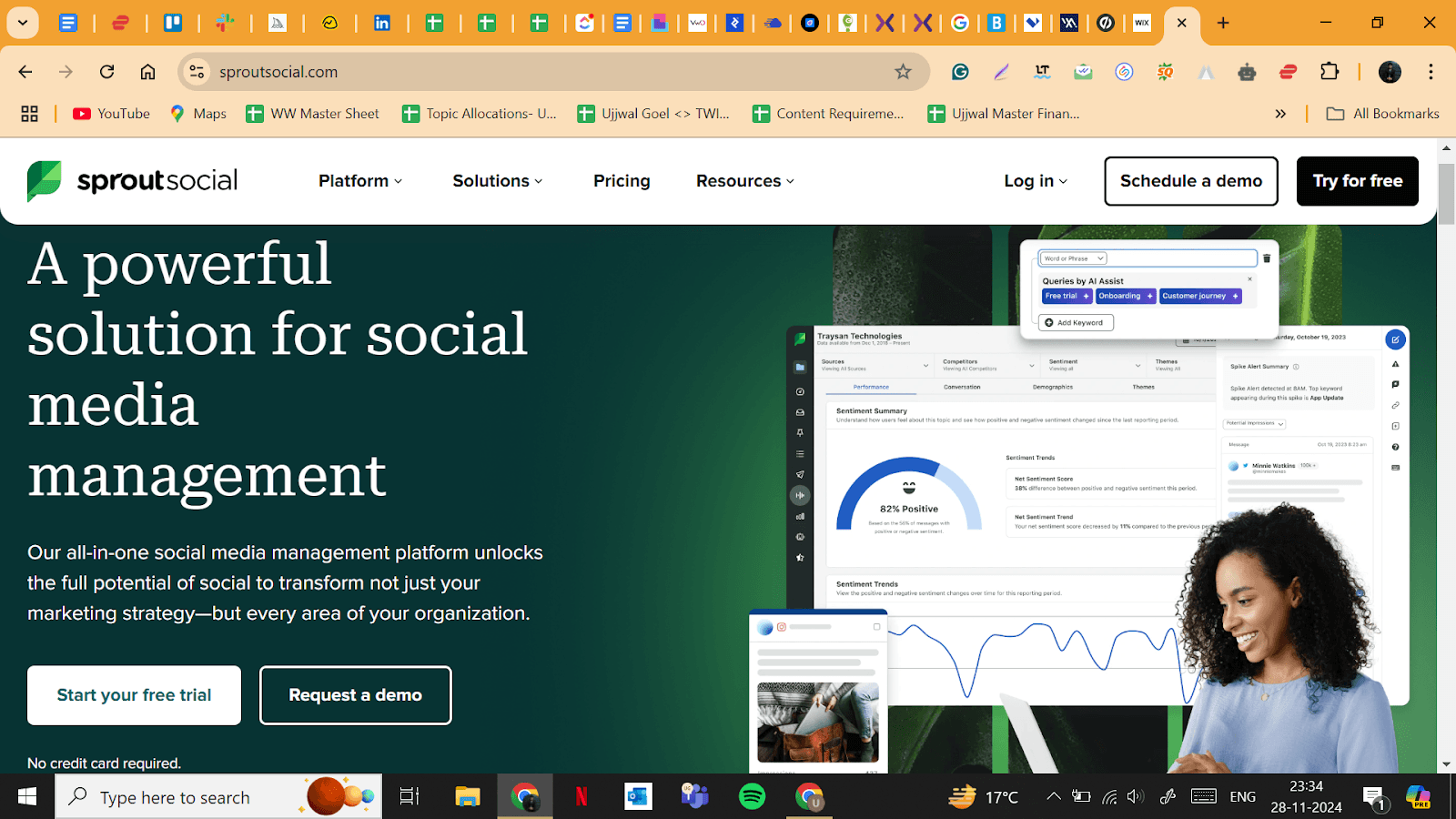
Task: Switch to the Wix tab
Action: pos(1142,23)
